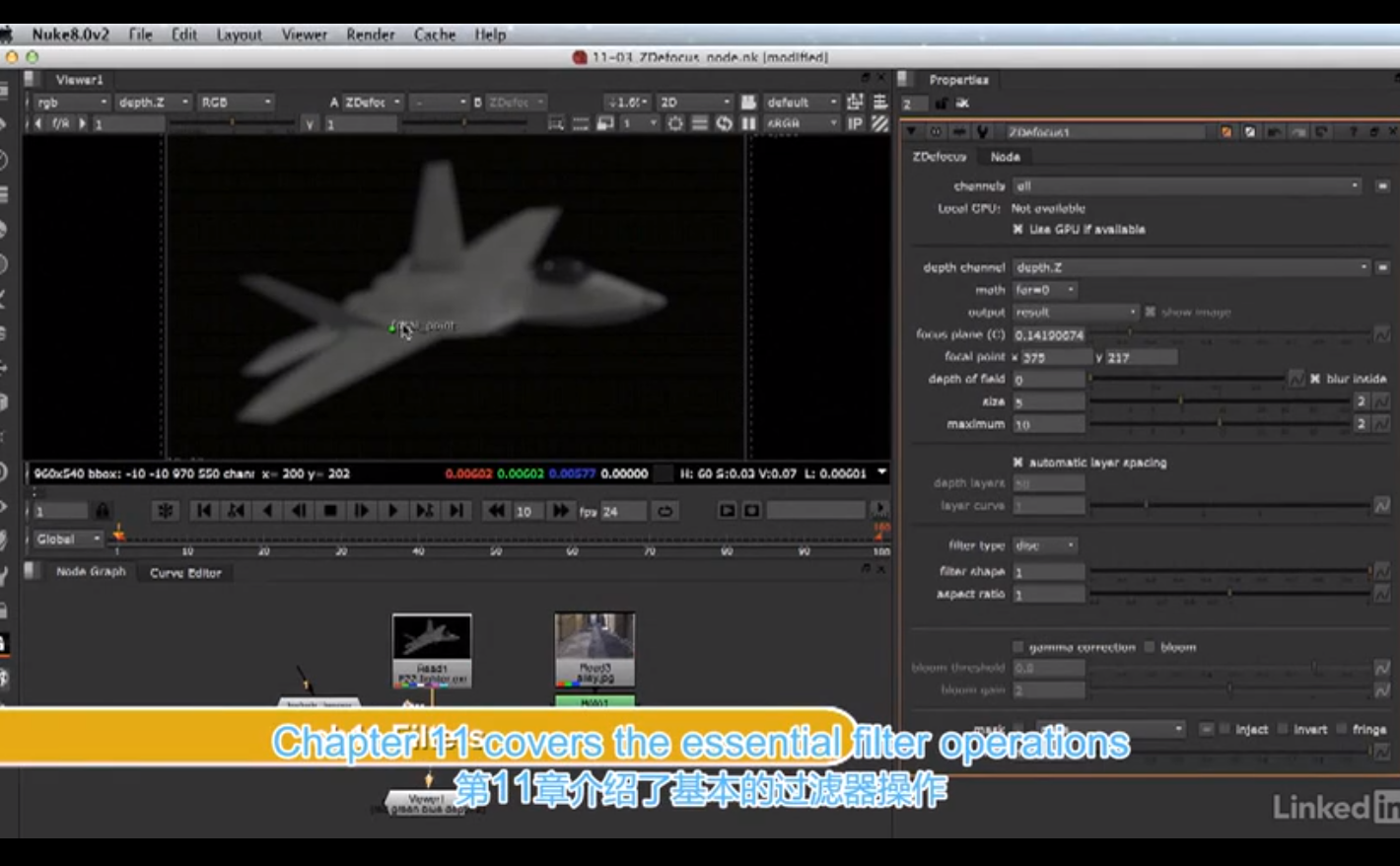Click the focus plane value field
Viewport: 1400px width, 866px height.
(1049, 335)
